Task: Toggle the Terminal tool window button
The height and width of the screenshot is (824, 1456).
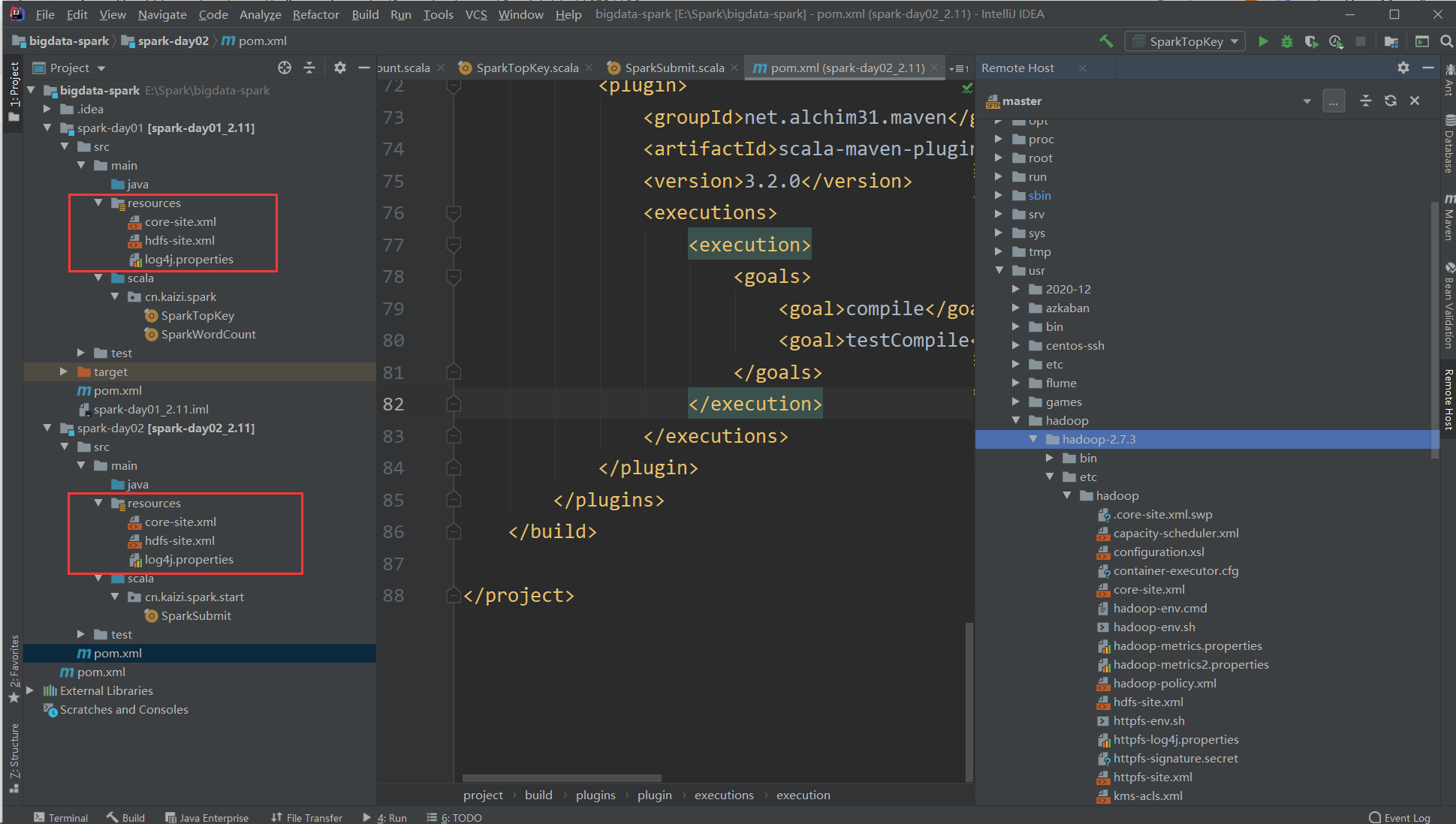Action: click(61, 817)
